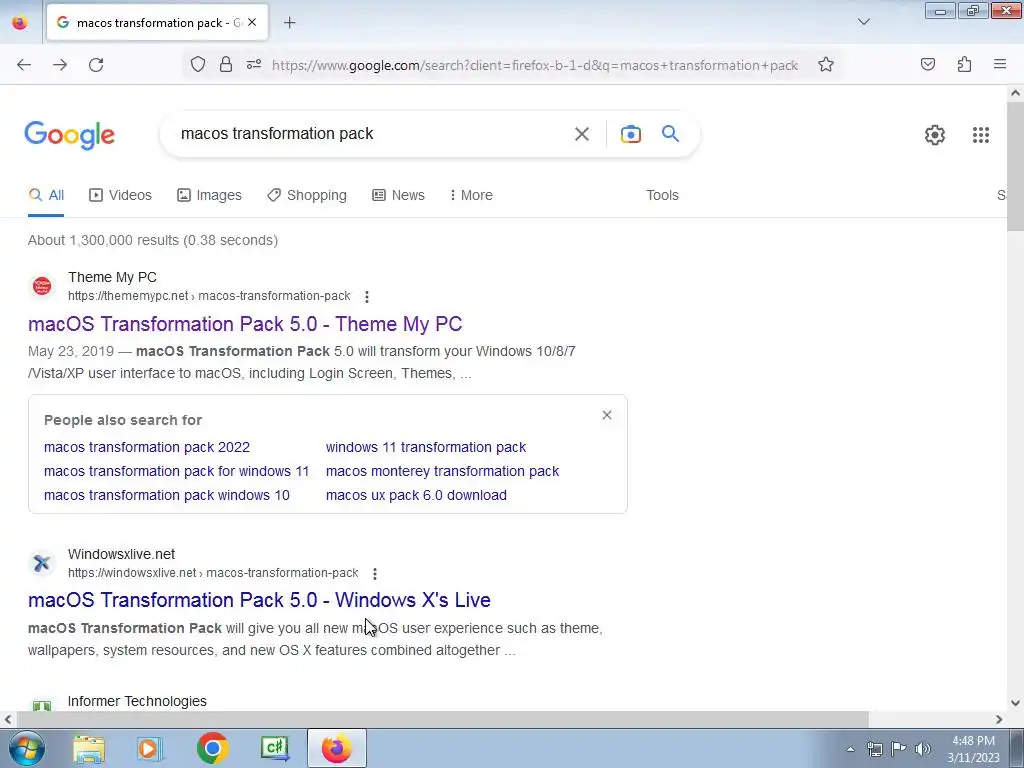Screen dimensions: 1024x768
Task: Open the Windows Start menu orb
Action: (26, 748)
